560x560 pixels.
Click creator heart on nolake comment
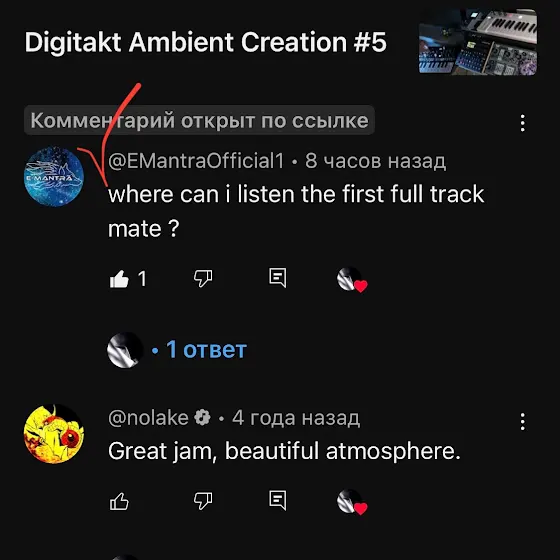click(x=352, y=502)
